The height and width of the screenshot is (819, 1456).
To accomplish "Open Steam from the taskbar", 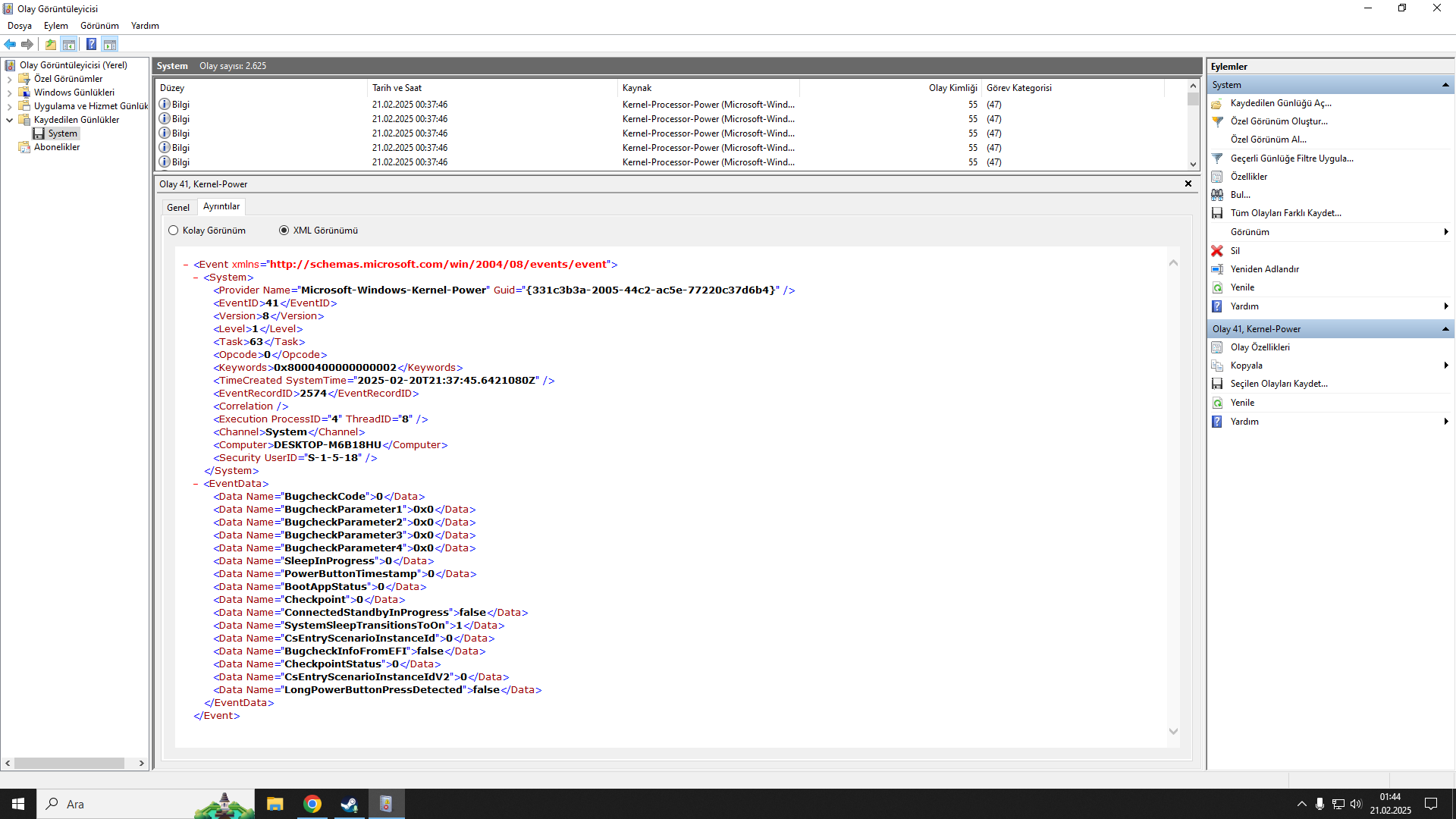I will pos(350,804).
